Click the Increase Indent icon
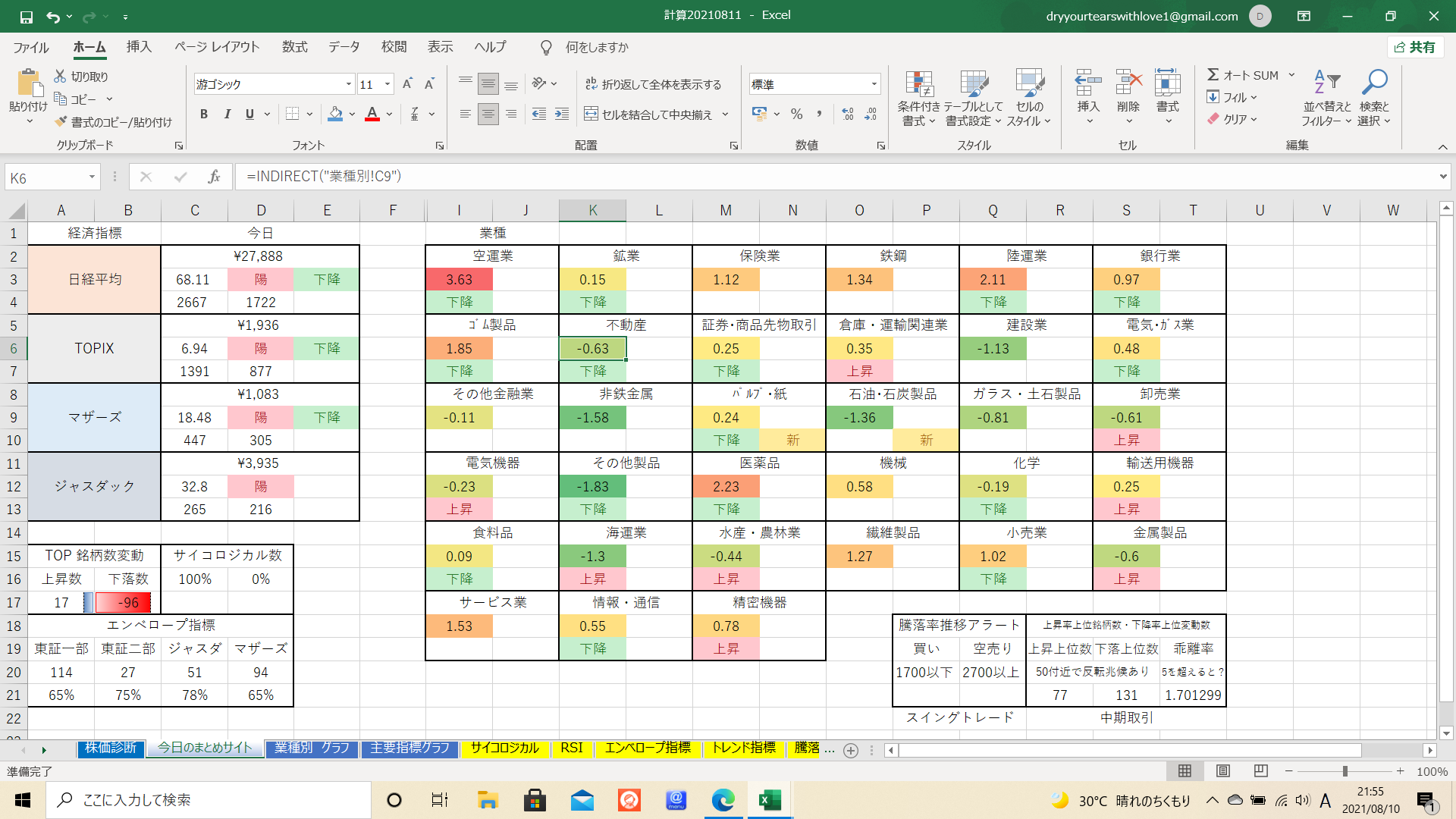1456x819 pixels. click(x=562, y=115)
